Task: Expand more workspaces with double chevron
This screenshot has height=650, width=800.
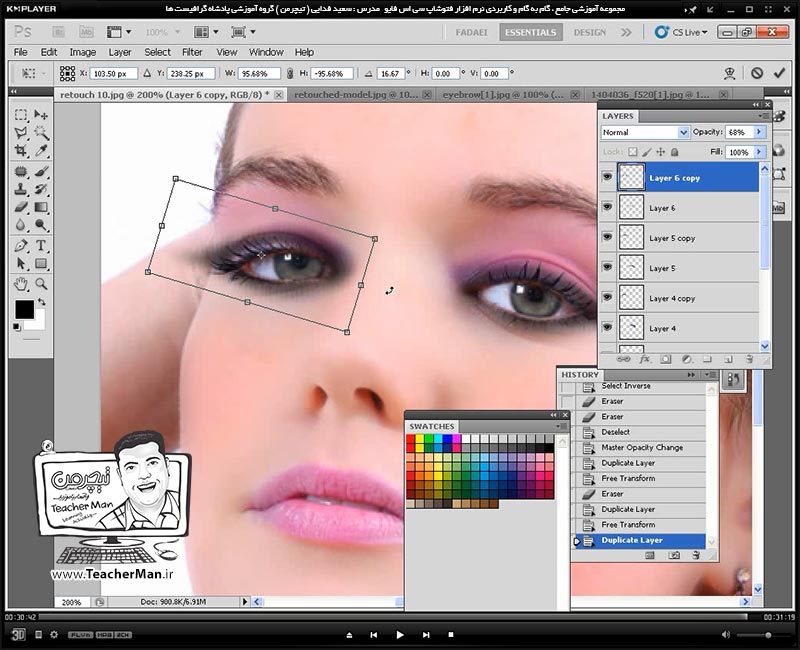Action: pos(626,32)
